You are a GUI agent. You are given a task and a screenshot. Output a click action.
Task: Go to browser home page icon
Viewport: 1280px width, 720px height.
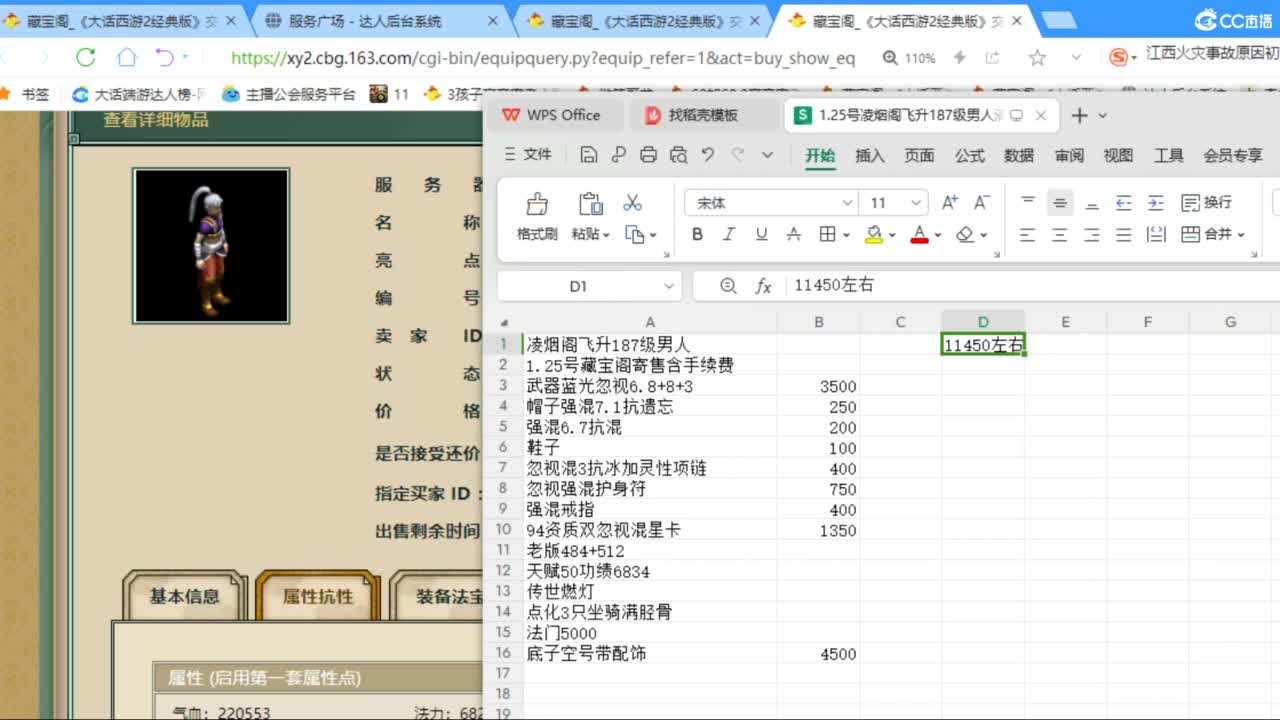[x=127, y=58]
